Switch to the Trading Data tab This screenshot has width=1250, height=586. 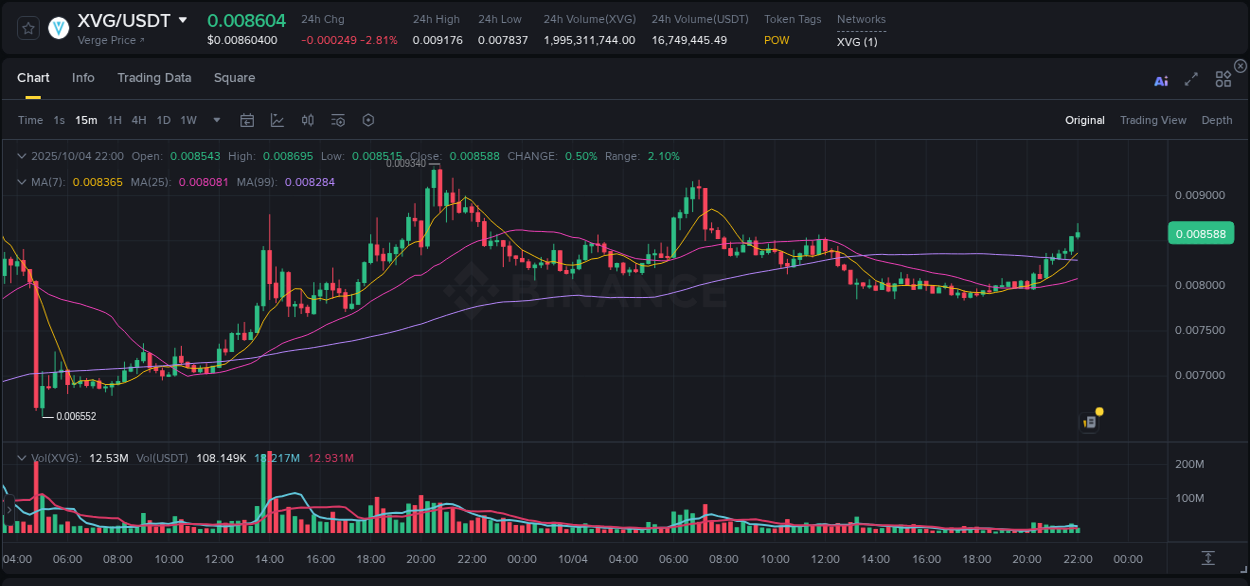click(154, 77)
